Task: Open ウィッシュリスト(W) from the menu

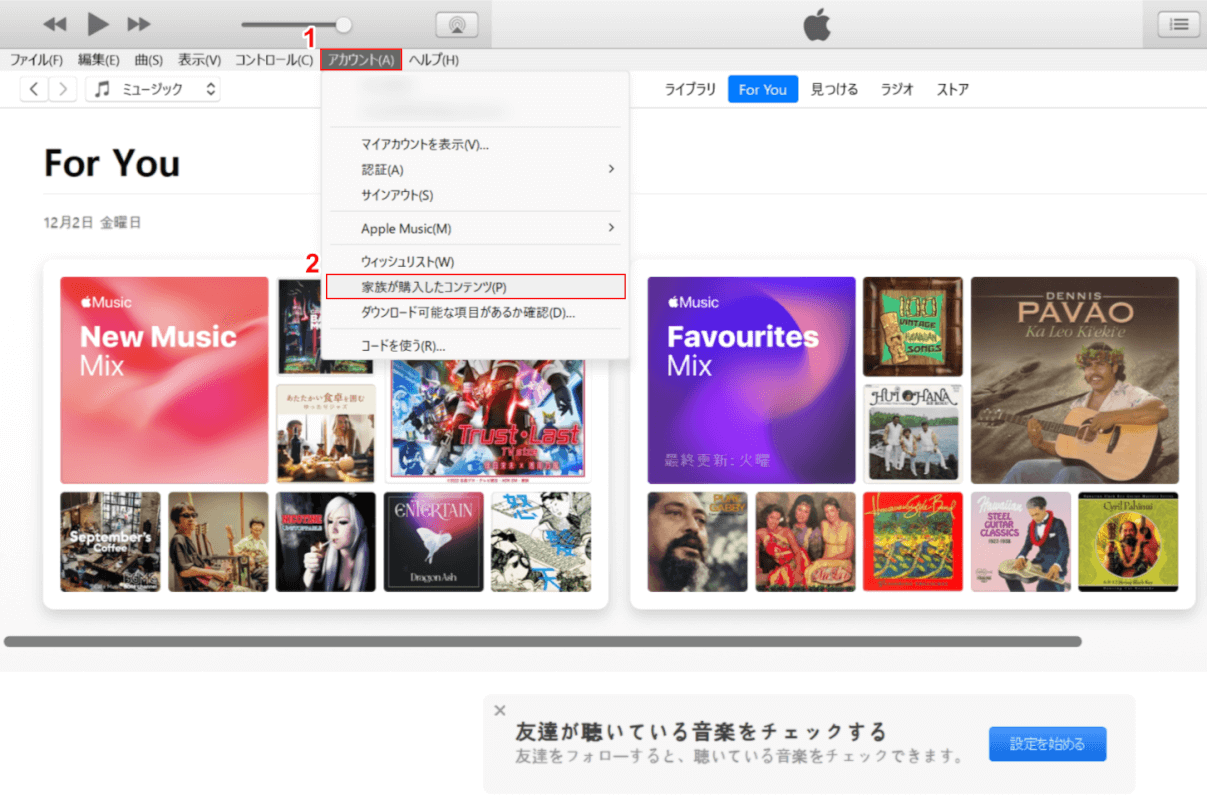Action: pyautogui.click(x=475, y=262)
